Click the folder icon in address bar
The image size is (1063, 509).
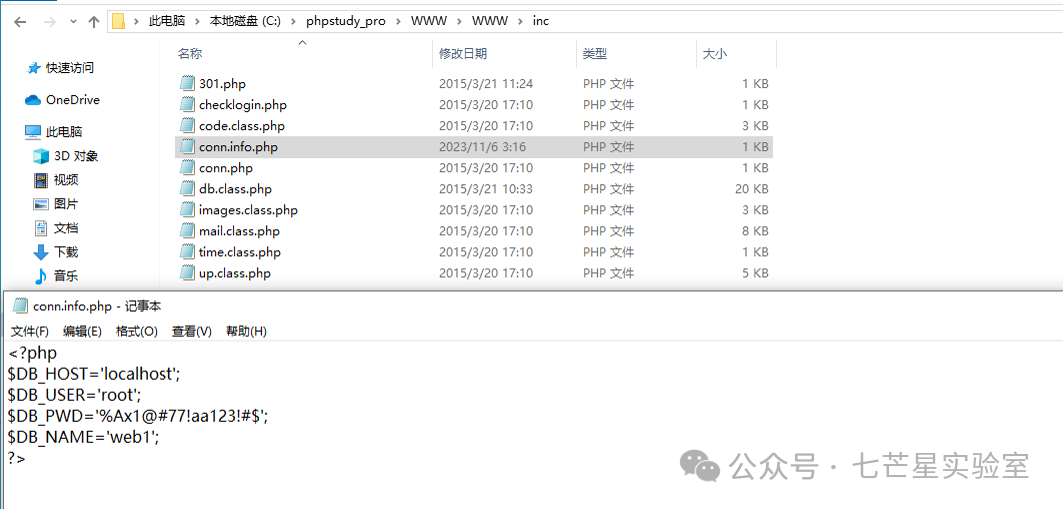(119, 21)
